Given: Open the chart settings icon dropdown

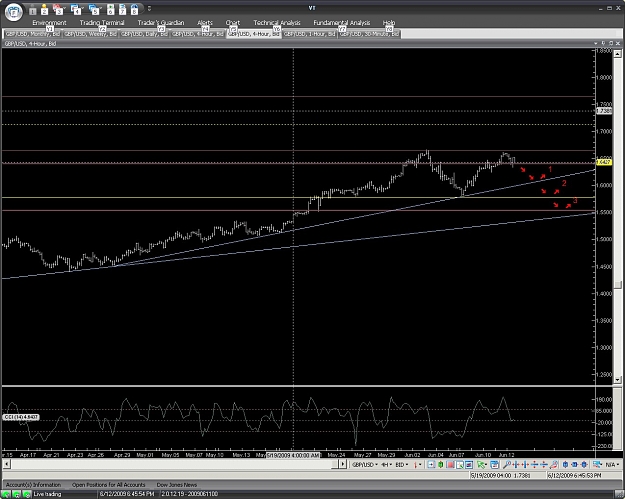Looking at the screenshot, I should pyautogui.click(x=597, y=465).
